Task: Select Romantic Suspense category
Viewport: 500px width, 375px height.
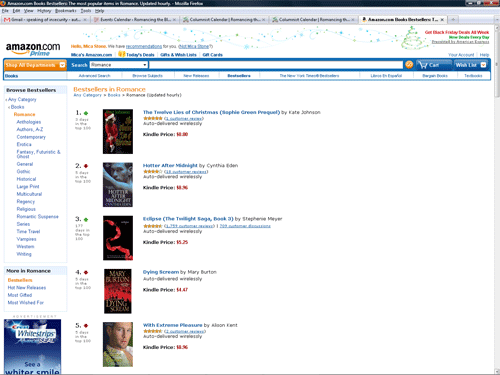Action: point(37,217)
